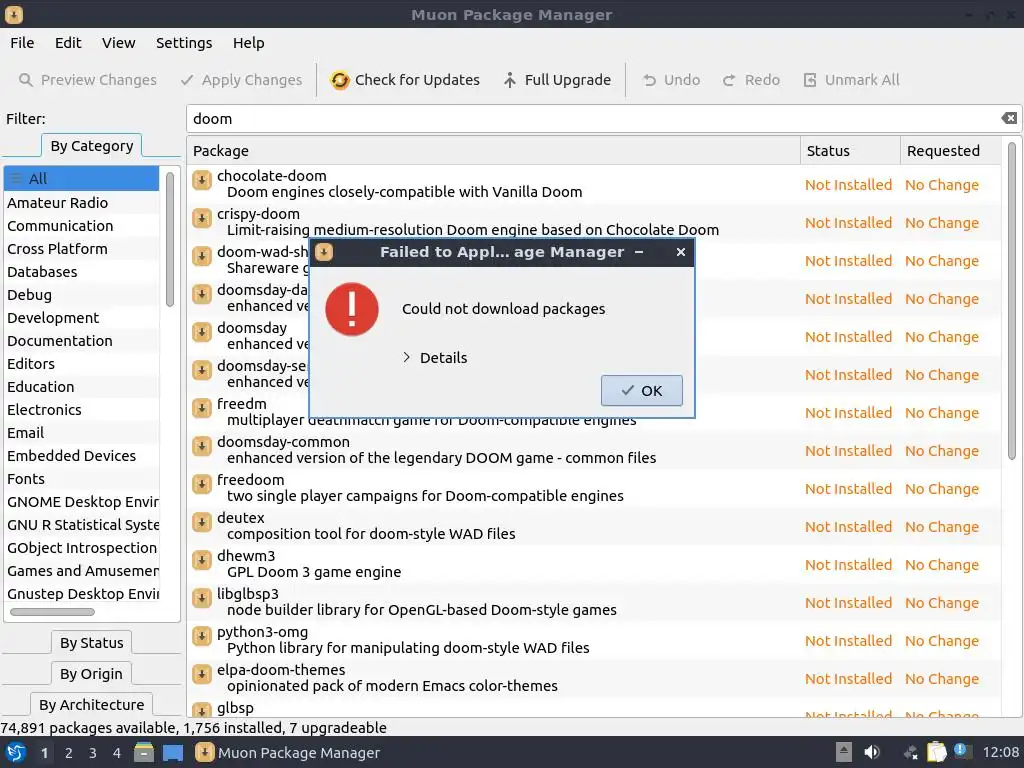1024x768 pixels.
Task: Click the elpa-doom-themes package icon
Action: coord(202,673)
